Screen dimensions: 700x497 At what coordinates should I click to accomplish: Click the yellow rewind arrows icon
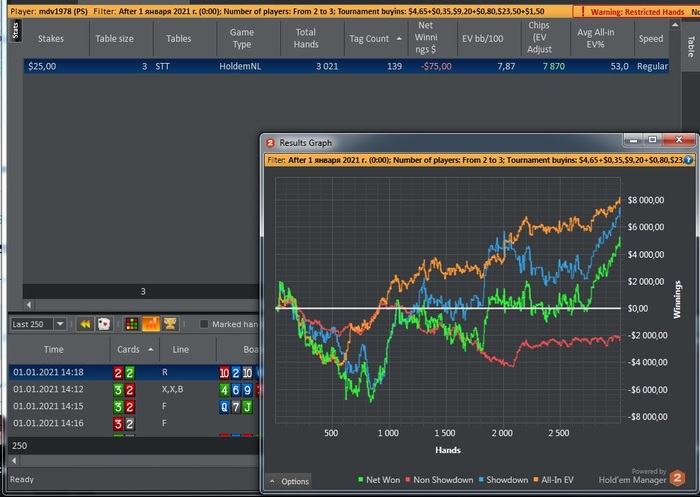point(85,324)
